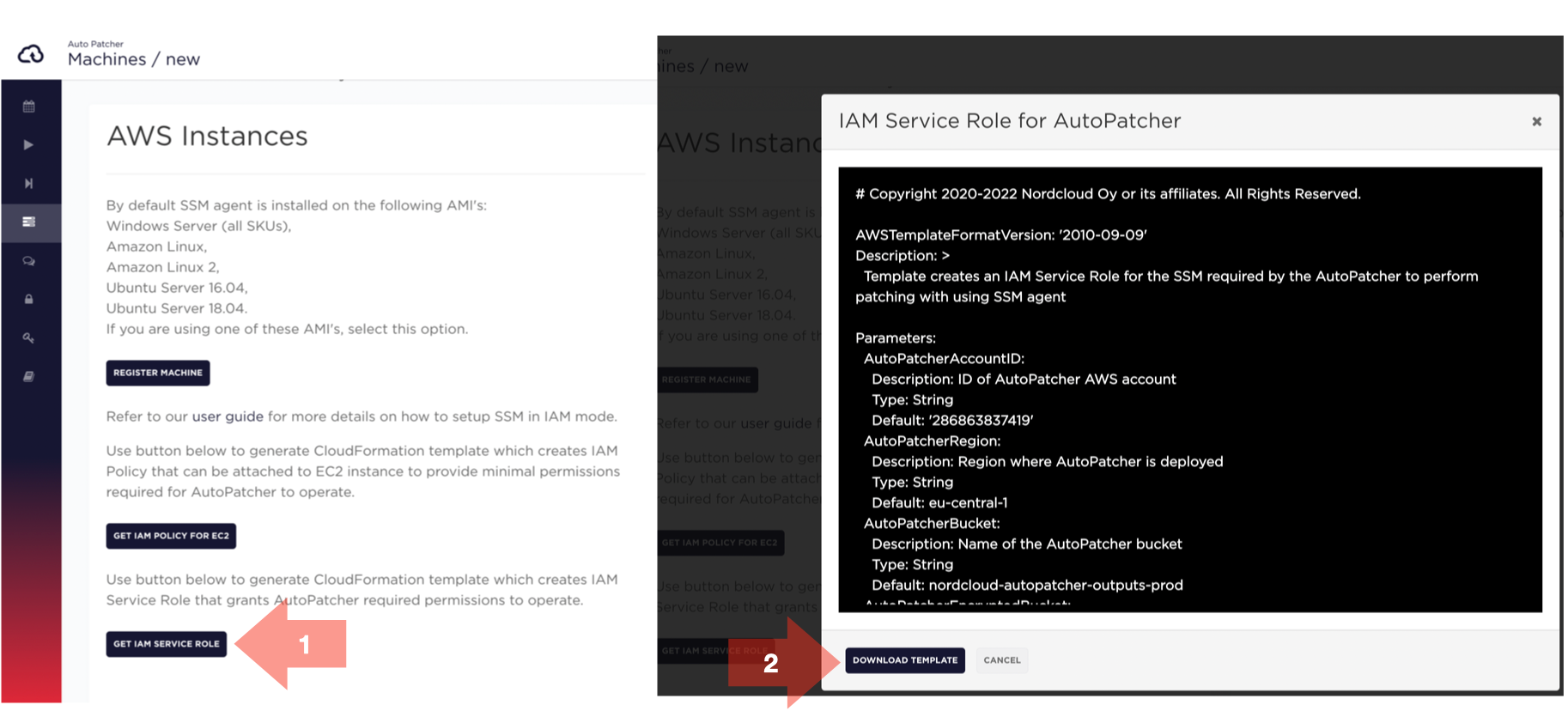
Task: Click the Copyright Nordcloud Oy comment line
Action: tap(1108, 194)
